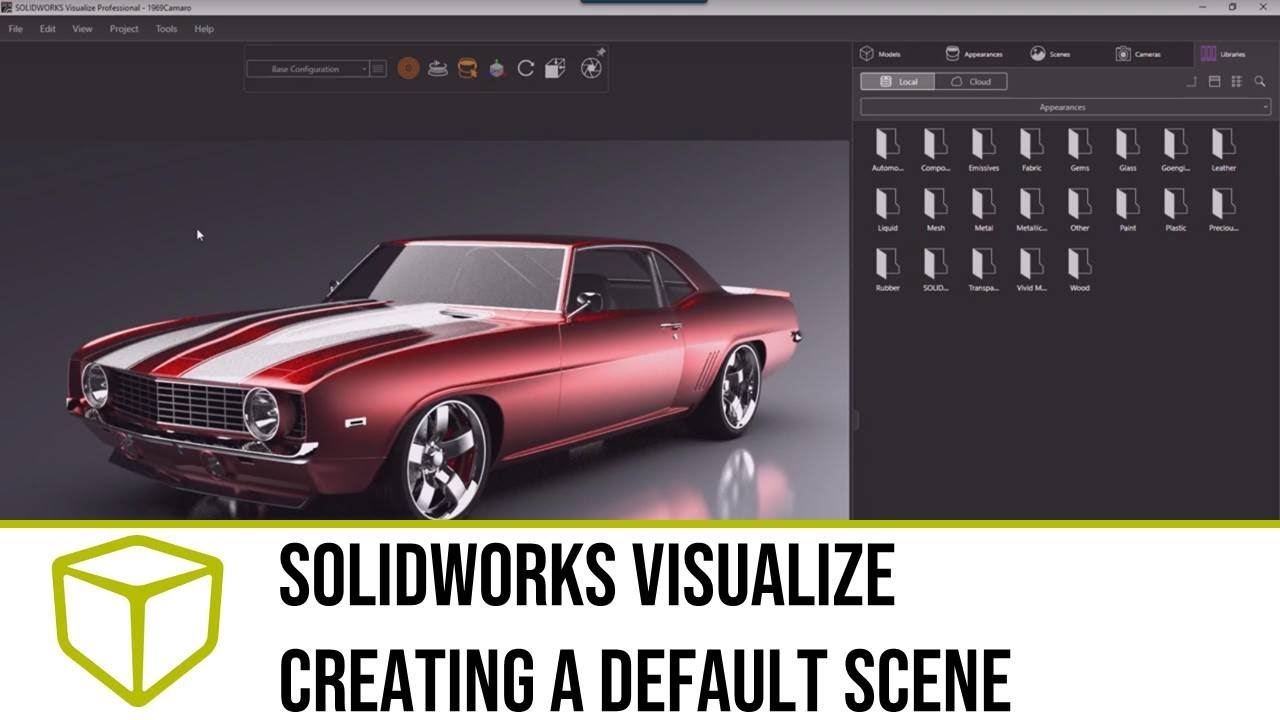Image resolution: width=1280 pixels, height=720 pixels.
Task: Open the Goengi... folder
Action: [x=1175, y=150]
